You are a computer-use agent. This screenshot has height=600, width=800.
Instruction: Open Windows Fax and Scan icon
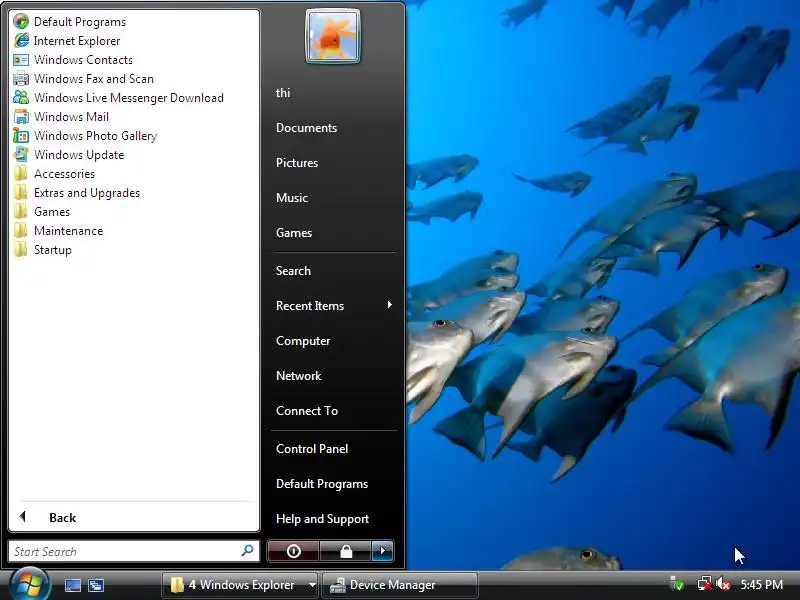pyautogui.click(x=21, y=79)
